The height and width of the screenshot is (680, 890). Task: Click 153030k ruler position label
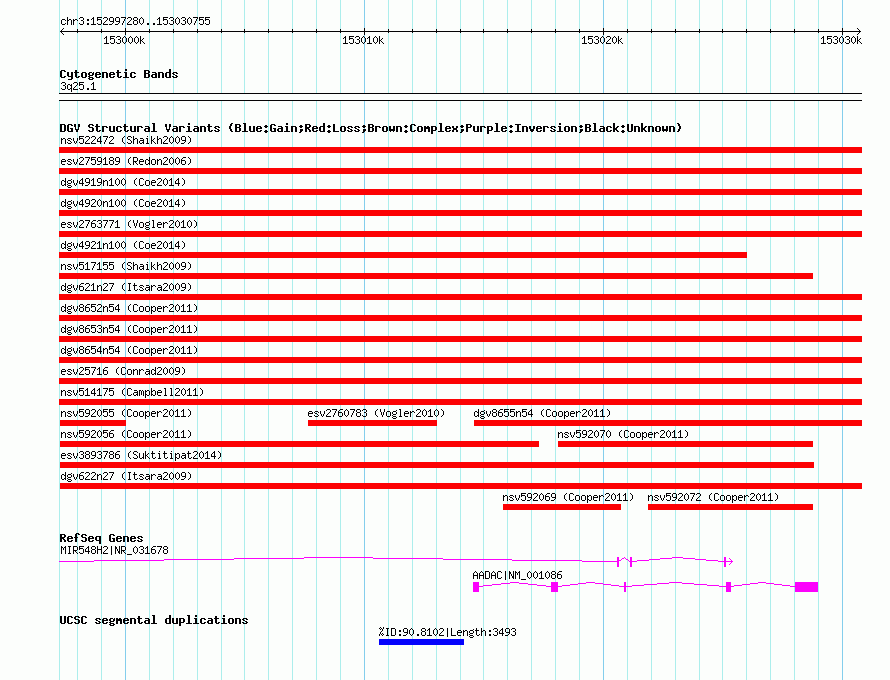841,40
